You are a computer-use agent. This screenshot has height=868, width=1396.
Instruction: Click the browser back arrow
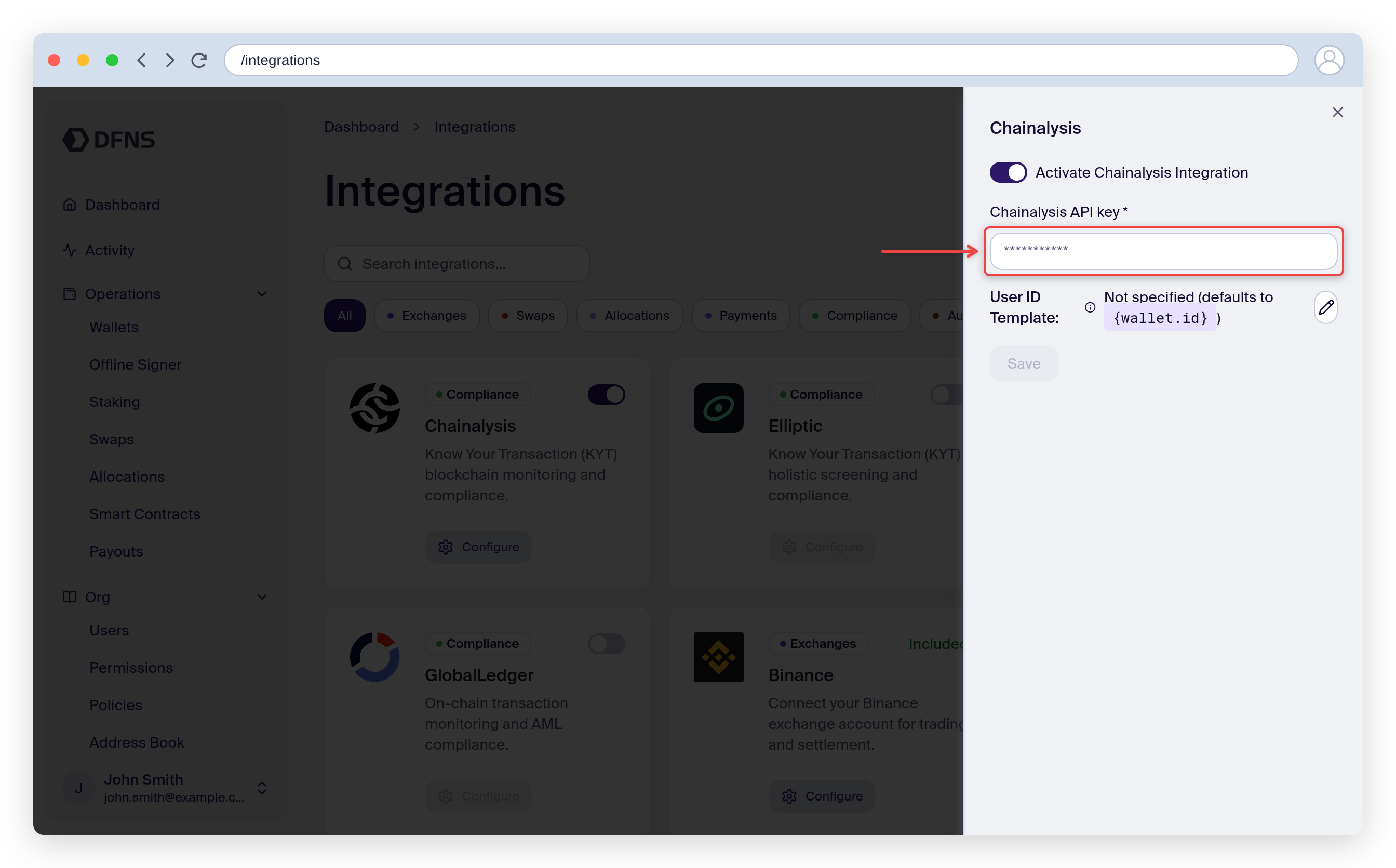[x=141, y=60]
